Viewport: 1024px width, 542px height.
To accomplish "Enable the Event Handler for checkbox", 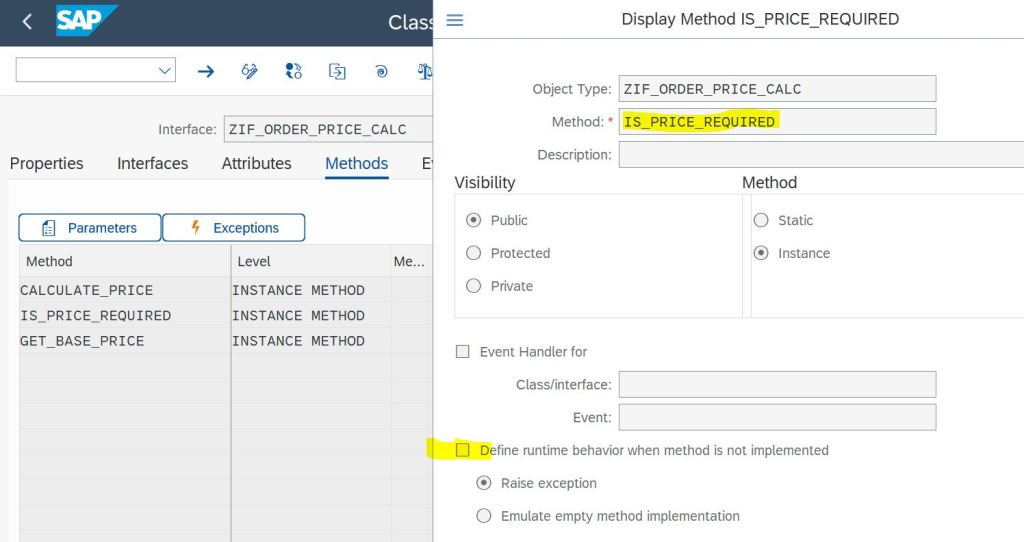I will 462,352.
